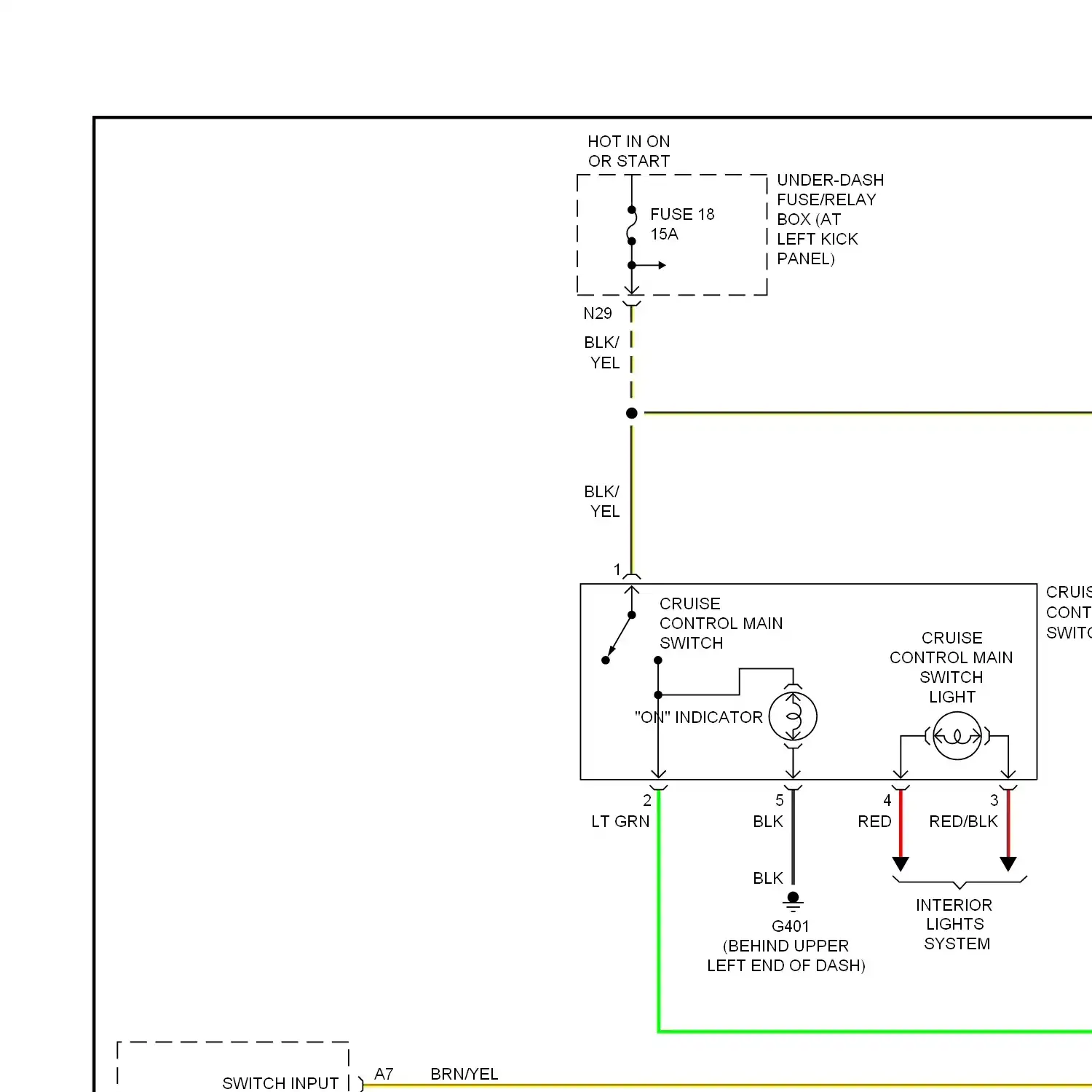1092x1092 pixels.
Task: Click the black arrowhead below the RED/BLK wire
Action: [1008, 864]
